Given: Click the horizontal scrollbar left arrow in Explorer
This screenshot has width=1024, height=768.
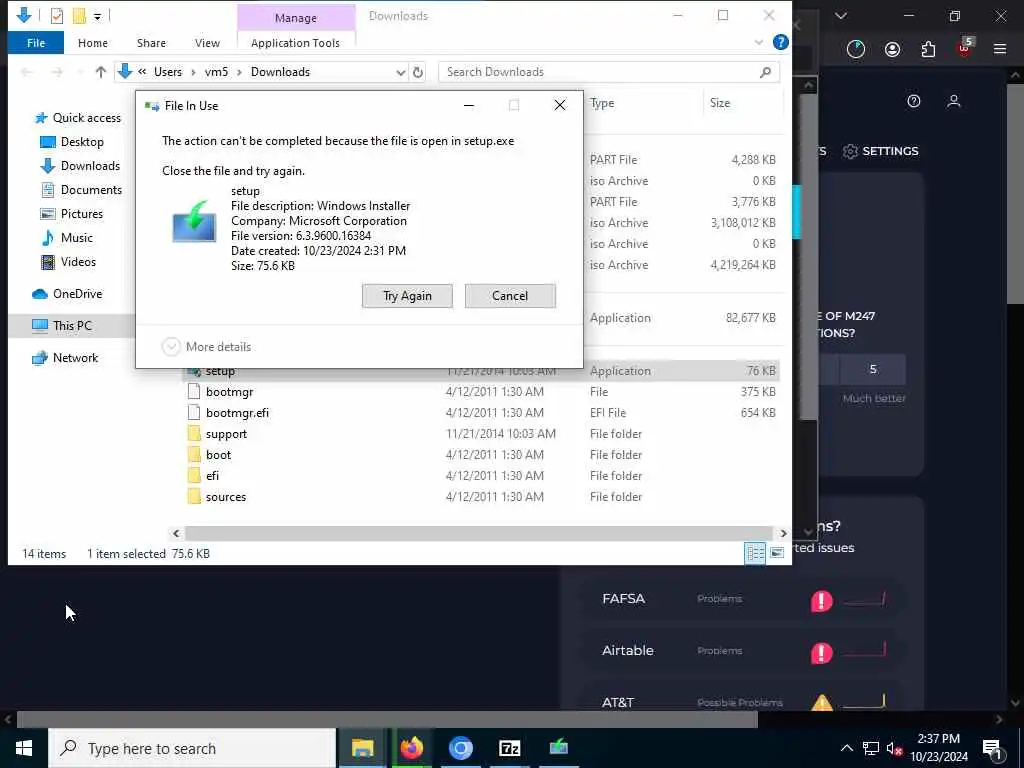Looking at the screenshot, I should click(x=176, y=534).
